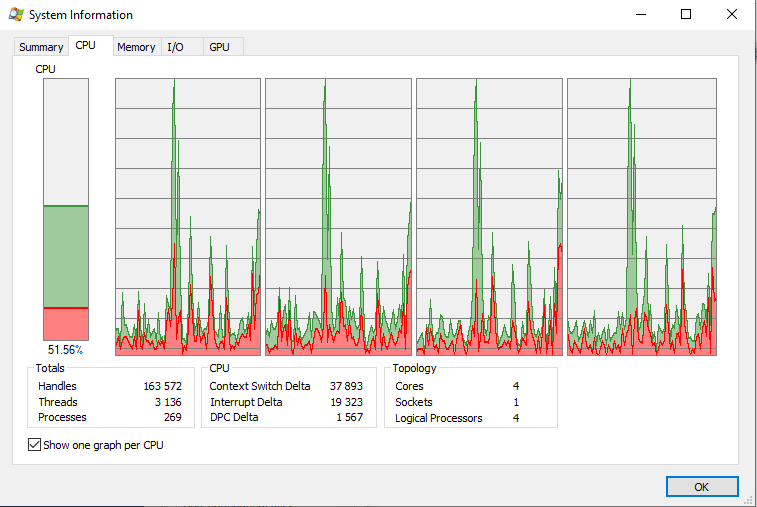Click the second CPU core graph
The width and height of the screenshot is (757, 507).
338,217
